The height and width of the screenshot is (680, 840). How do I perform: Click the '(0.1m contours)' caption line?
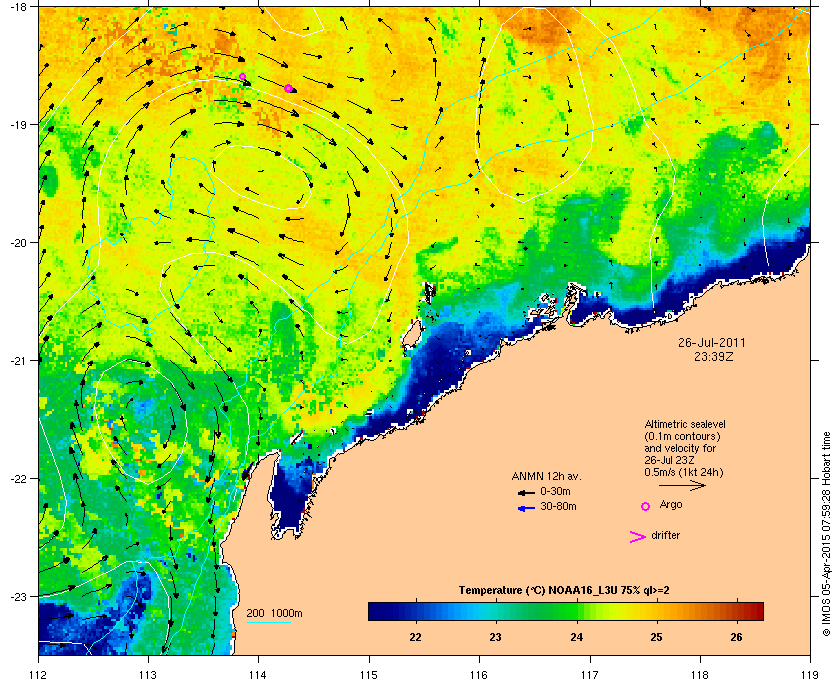tap(682, 436)
